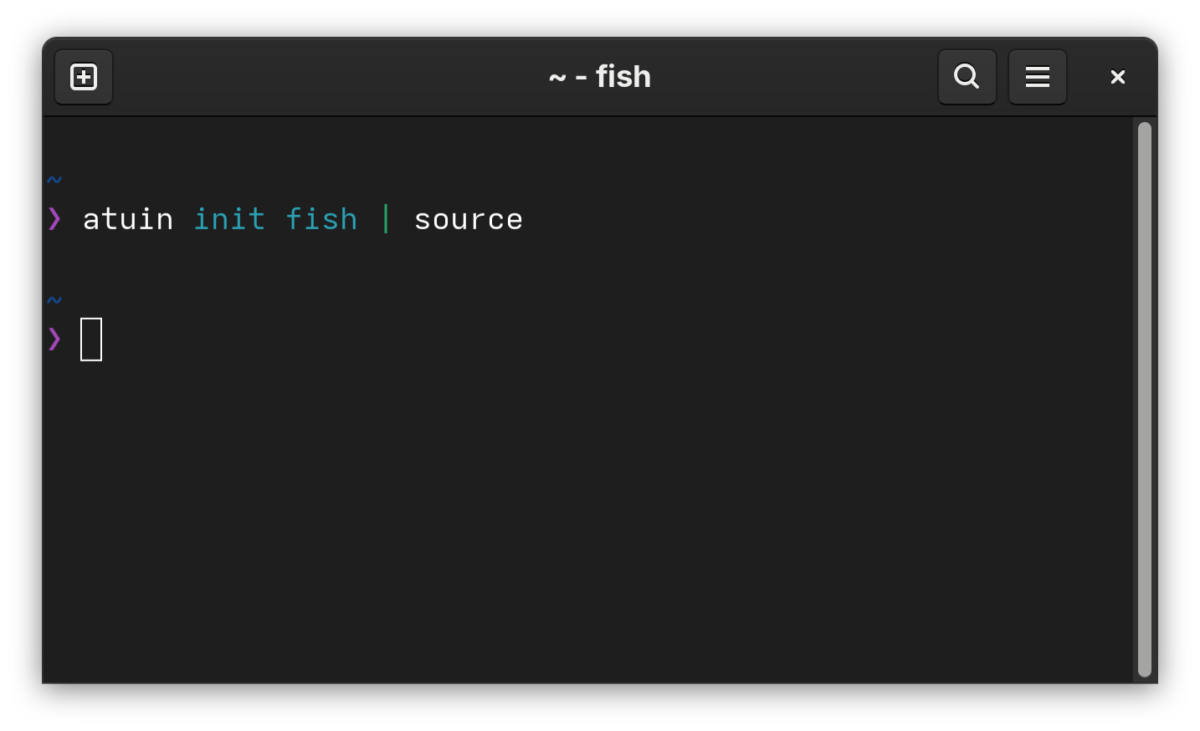Image resolution: width=1200 pixels, height=731 pixels.
Task: Click the green pipe character
Action: (386, 219)
